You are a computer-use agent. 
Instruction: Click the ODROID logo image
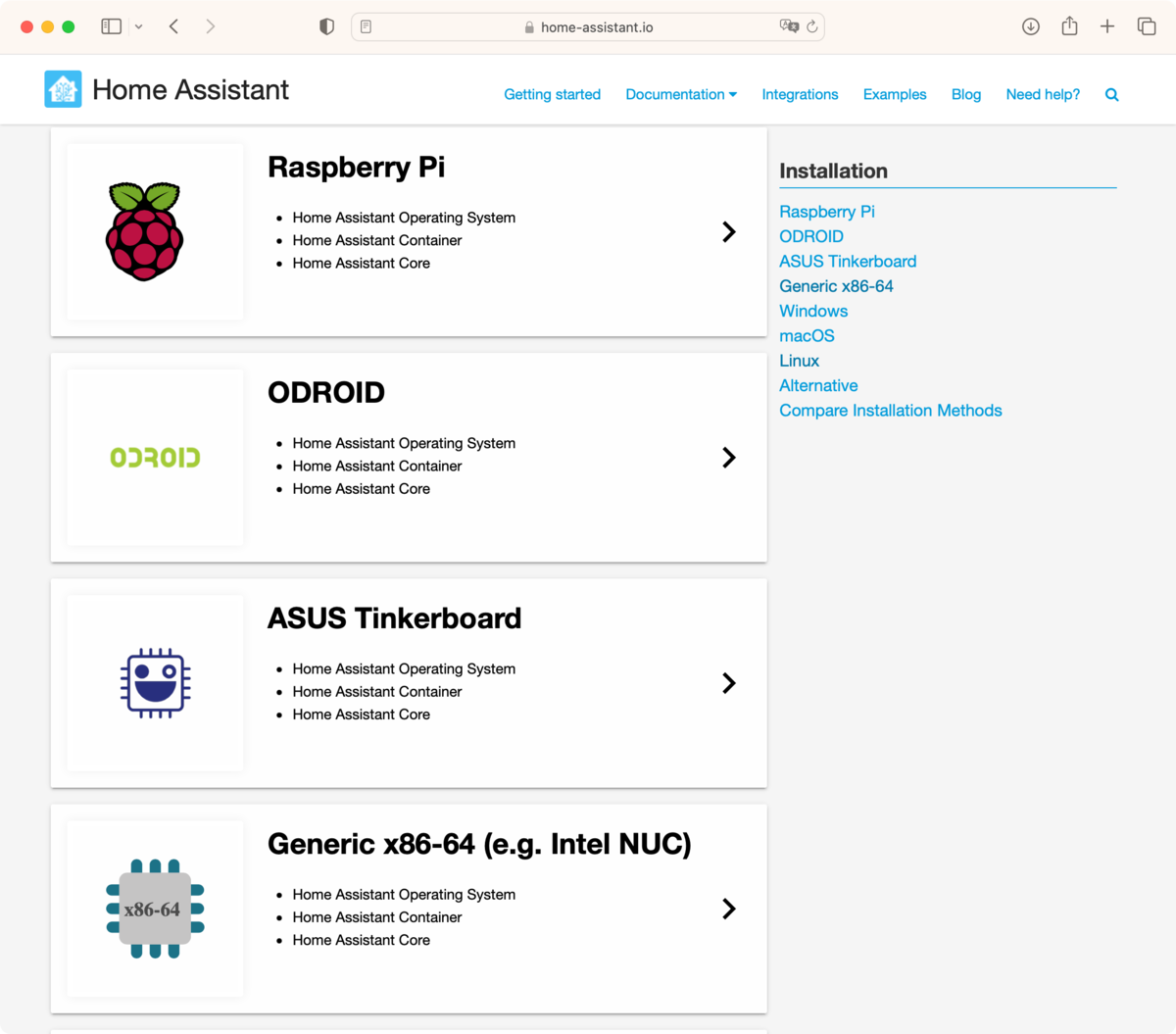pyautogui.click(x=155, y=458)
